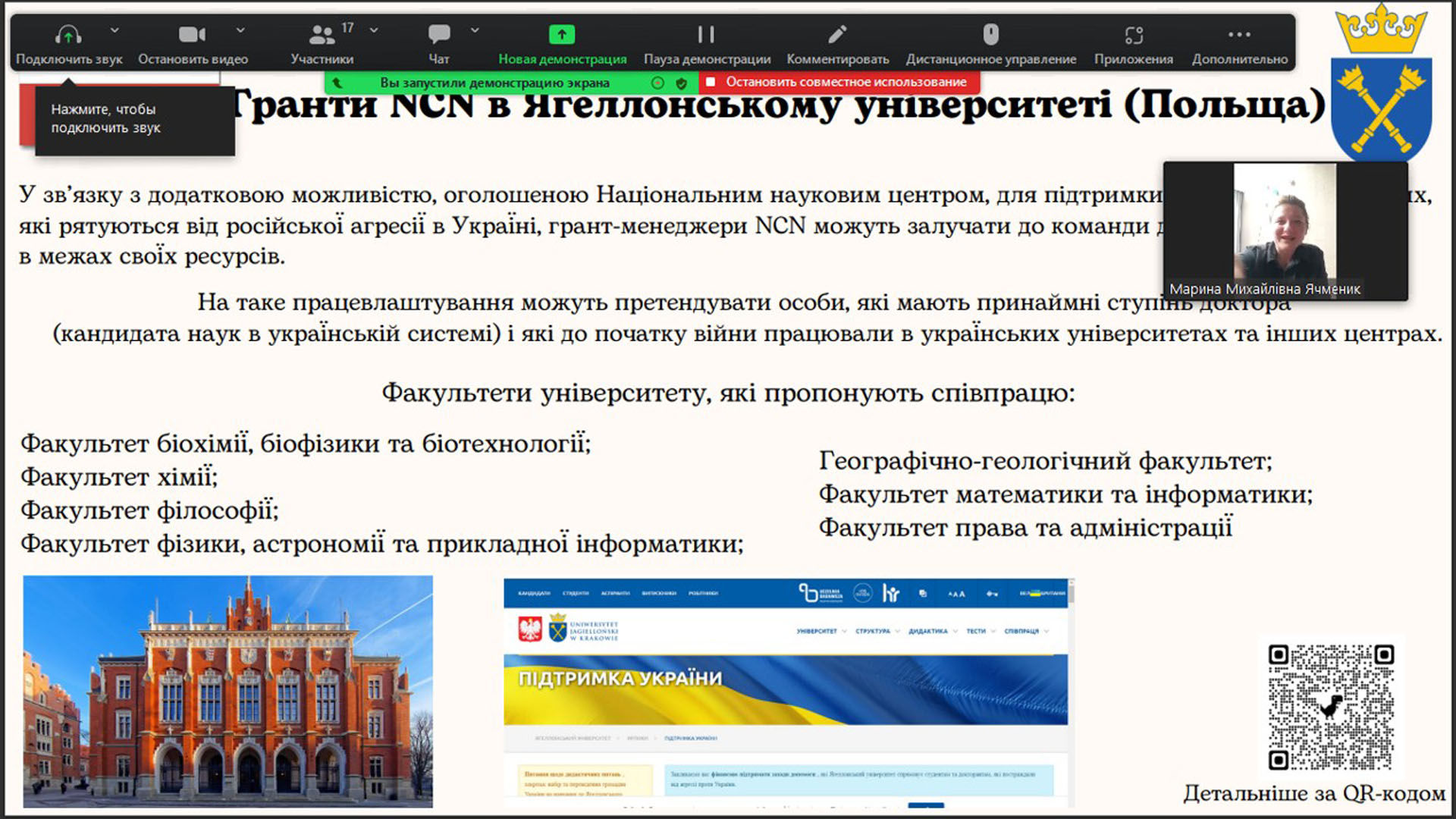Open the 'Приложения' apps icon
The image size is (1456, 819).
tap(1133, 35)
